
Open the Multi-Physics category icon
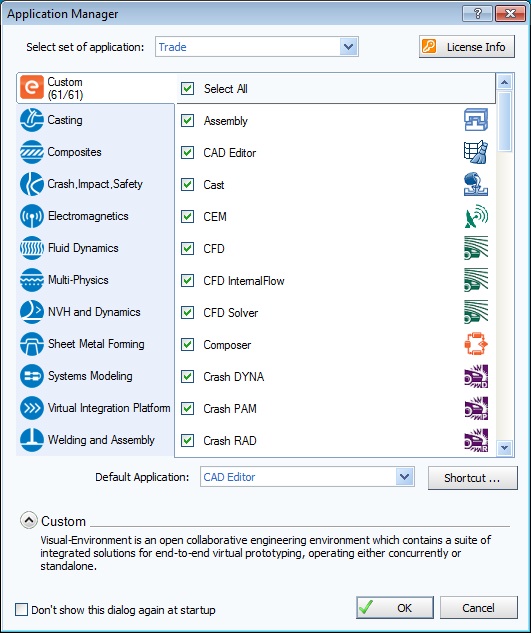pyautogui.click(x=32, y=280)
